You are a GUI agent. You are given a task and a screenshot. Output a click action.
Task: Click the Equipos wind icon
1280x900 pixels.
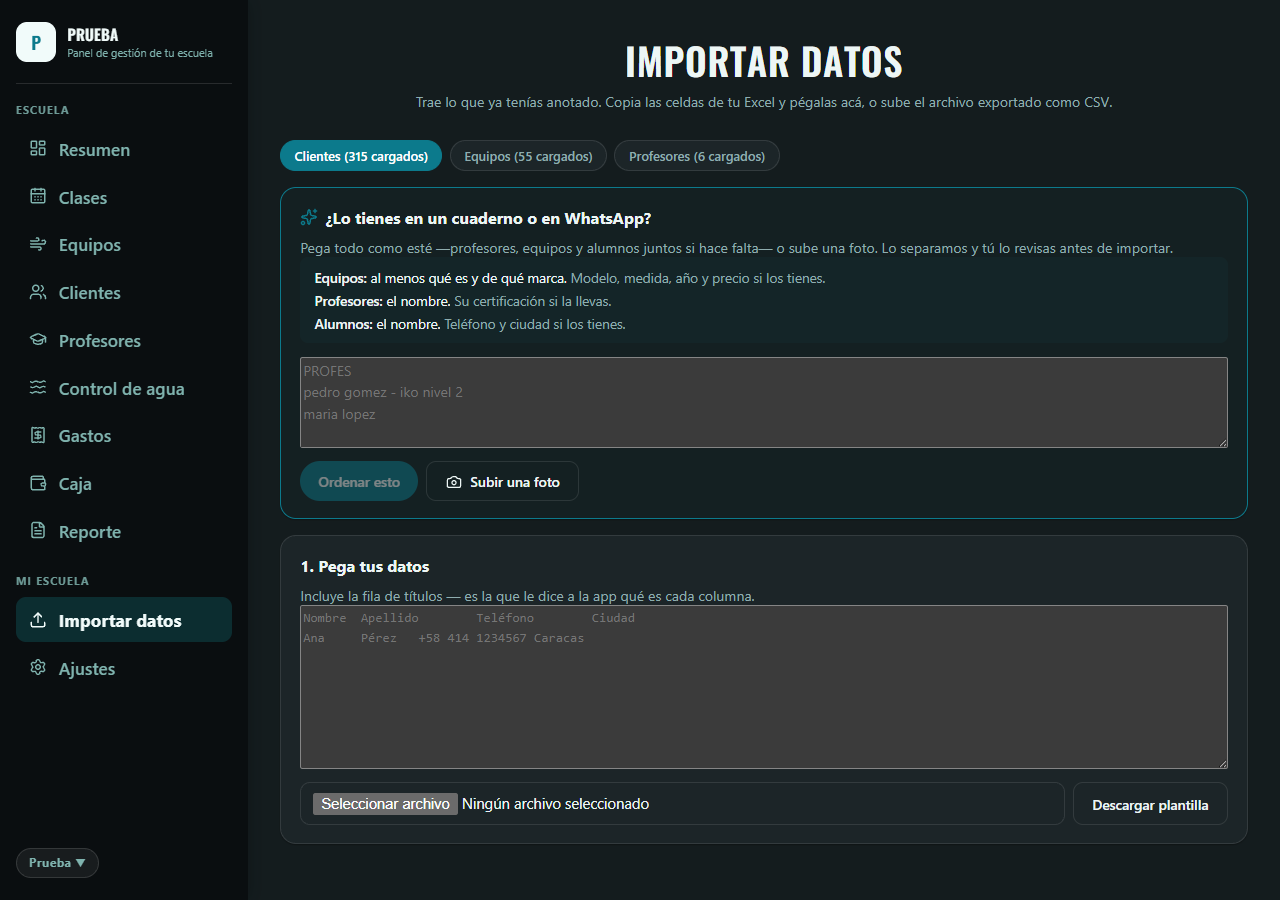[x=38, y=244]
